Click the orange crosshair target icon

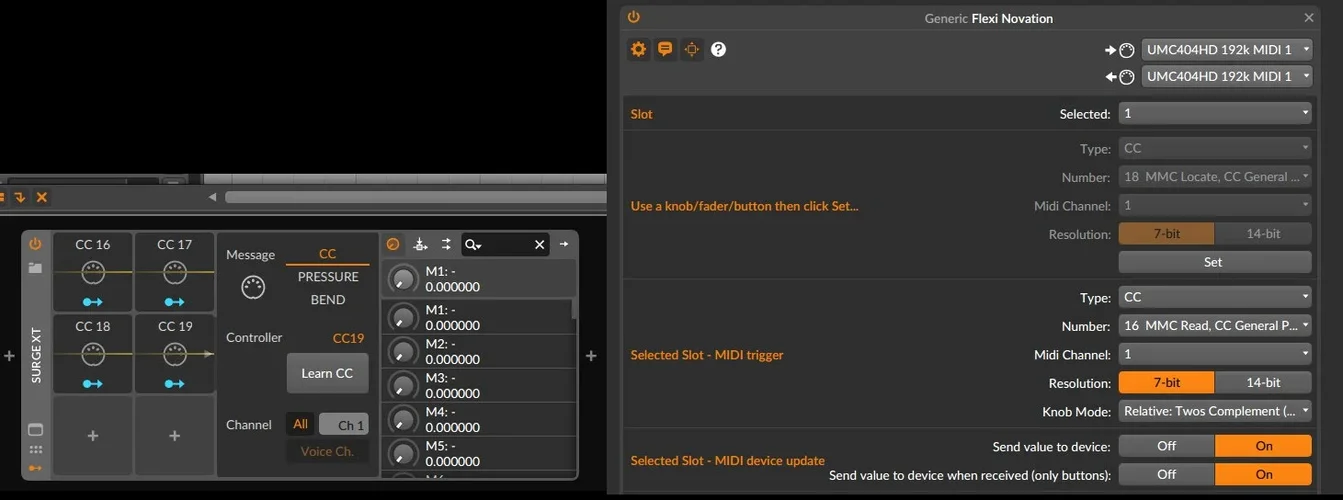coord(691,49)
